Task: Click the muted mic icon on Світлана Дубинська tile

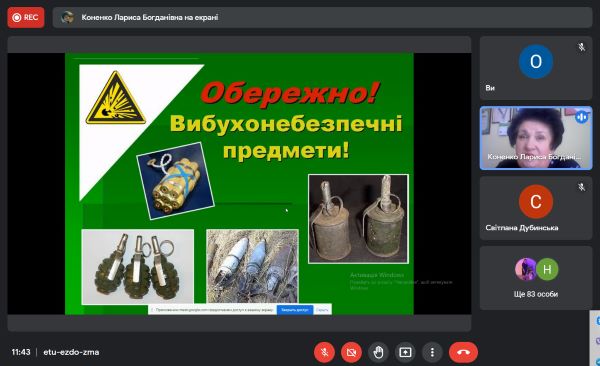Action: click(582, 187)
